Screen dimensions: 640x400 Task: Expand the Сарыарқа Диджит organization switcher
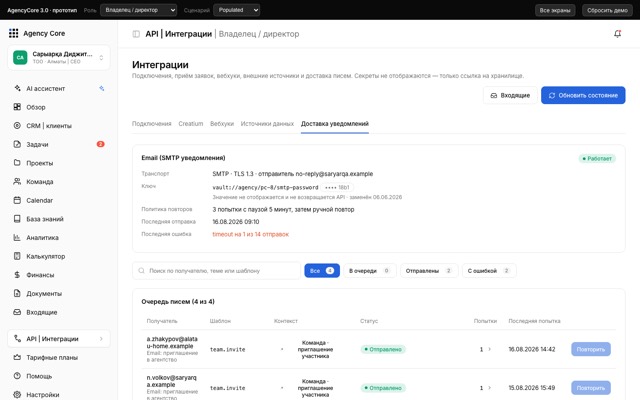[x=59, y=58]
